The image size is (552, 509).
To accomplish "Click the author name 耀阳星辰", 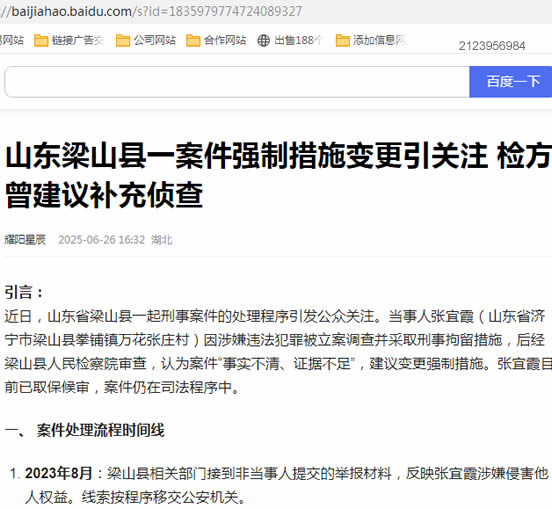I will tap(25, 240).
